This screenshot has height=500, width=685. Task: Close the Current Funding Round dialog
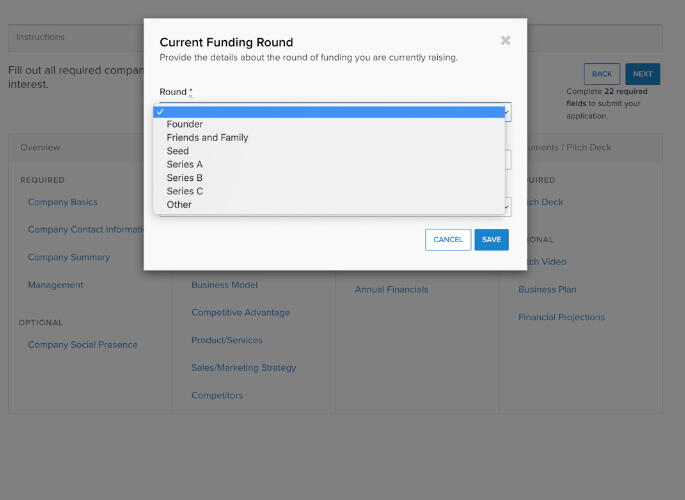[x=505, y=41]
